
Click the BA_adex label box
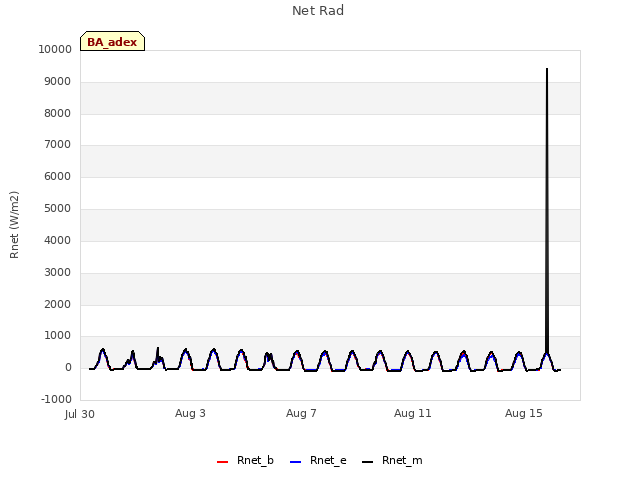coord(112,41)
